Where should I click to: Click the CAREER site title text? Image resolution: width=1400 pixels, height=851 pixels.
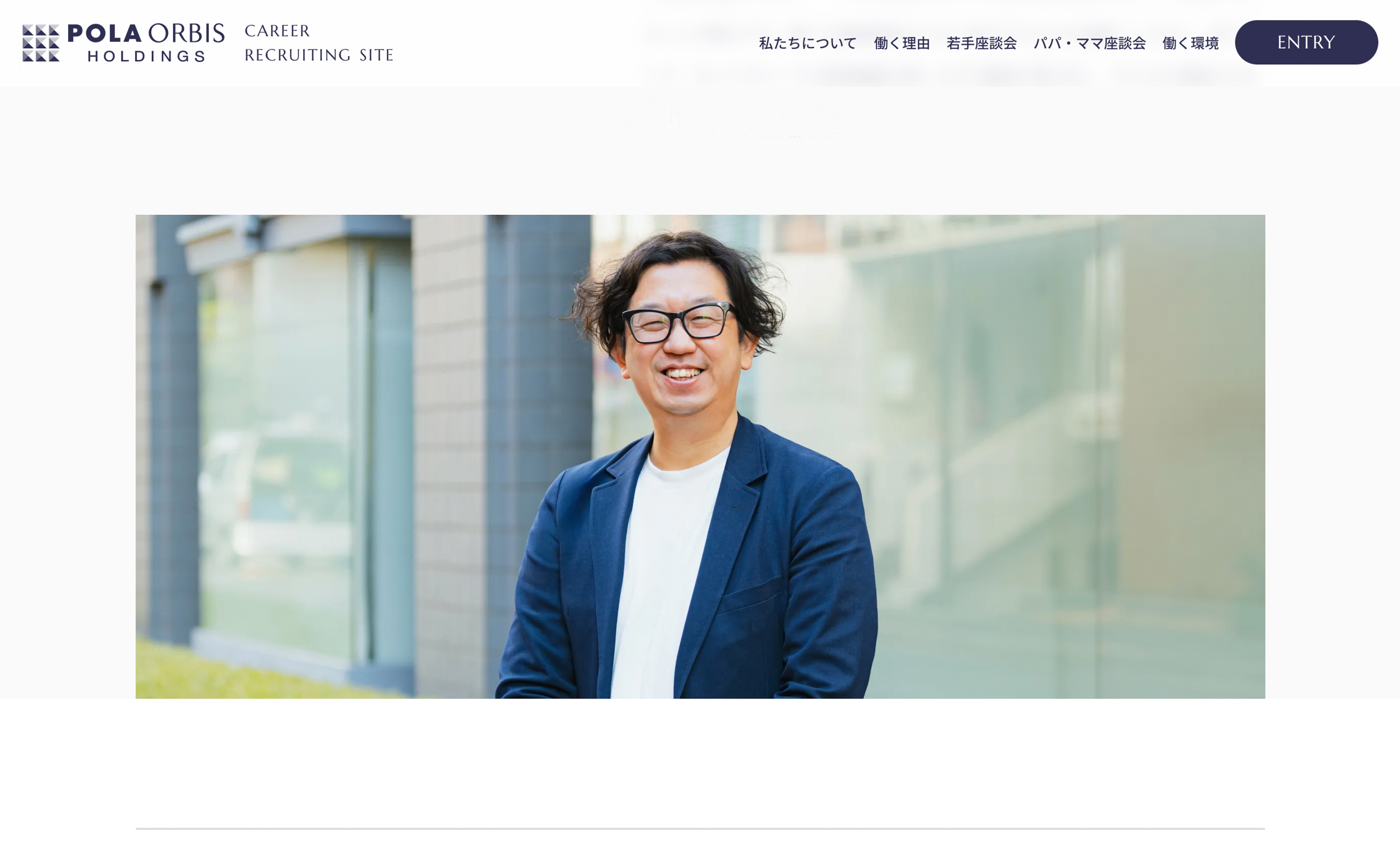coord(277,31)
